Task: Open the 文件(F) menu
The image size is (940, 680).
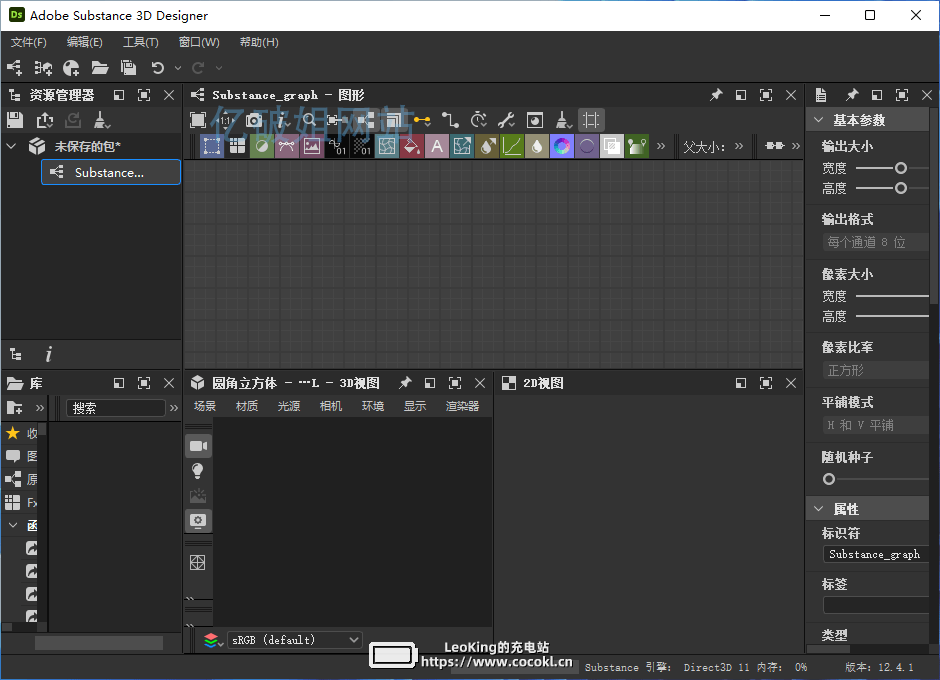Action: (x=28, y=42)
